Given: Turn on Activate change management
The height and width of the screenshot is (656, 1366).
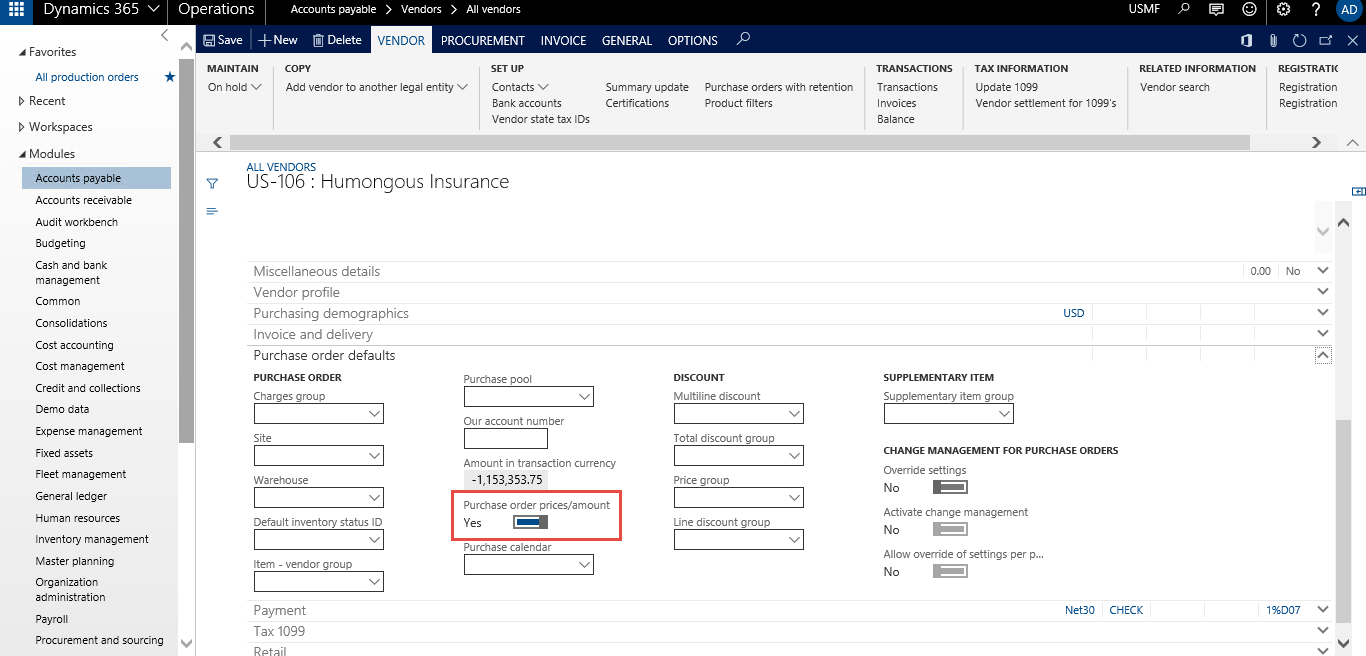Looking at the screenshot, I should [x=949, y=529].
